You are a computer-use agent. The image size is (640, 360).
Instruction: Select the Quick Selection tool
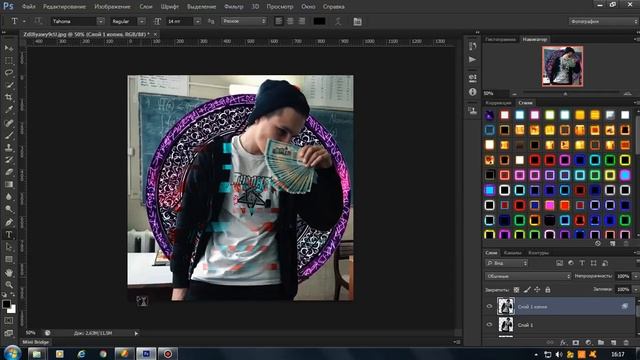coord(9,85)
